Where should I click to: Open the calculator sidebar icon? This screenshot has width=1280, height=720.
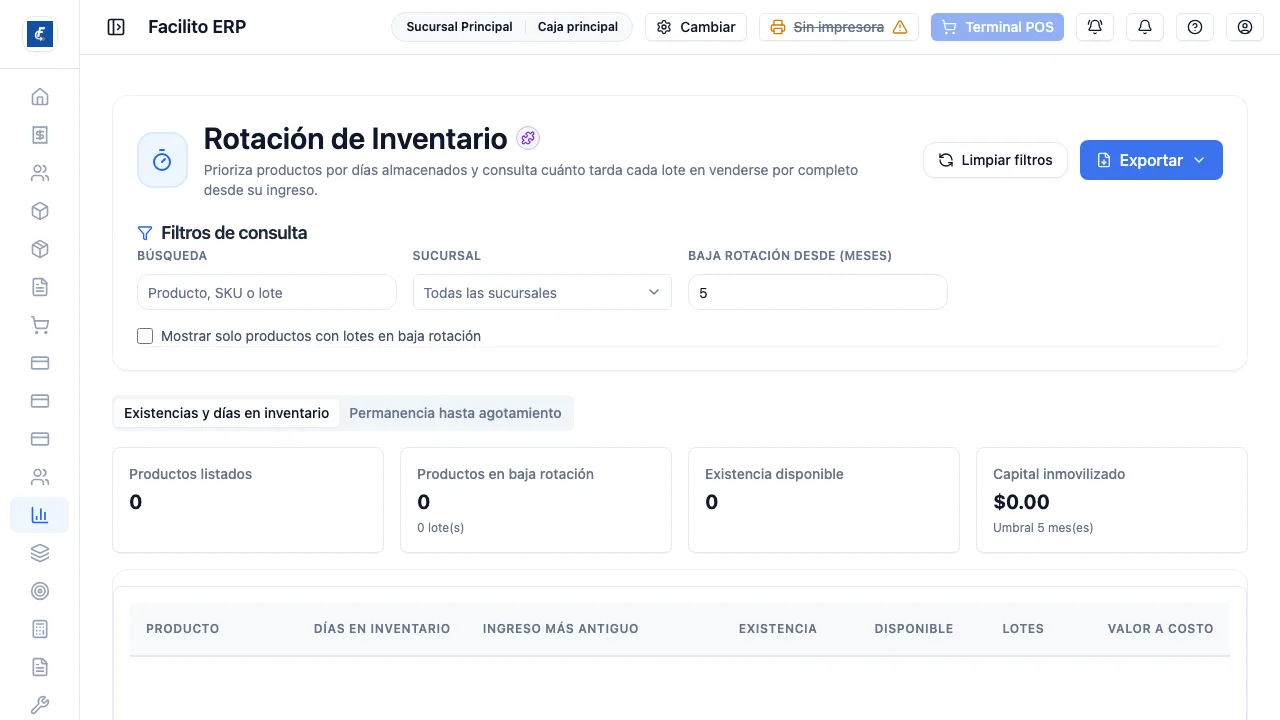[40, 629]
